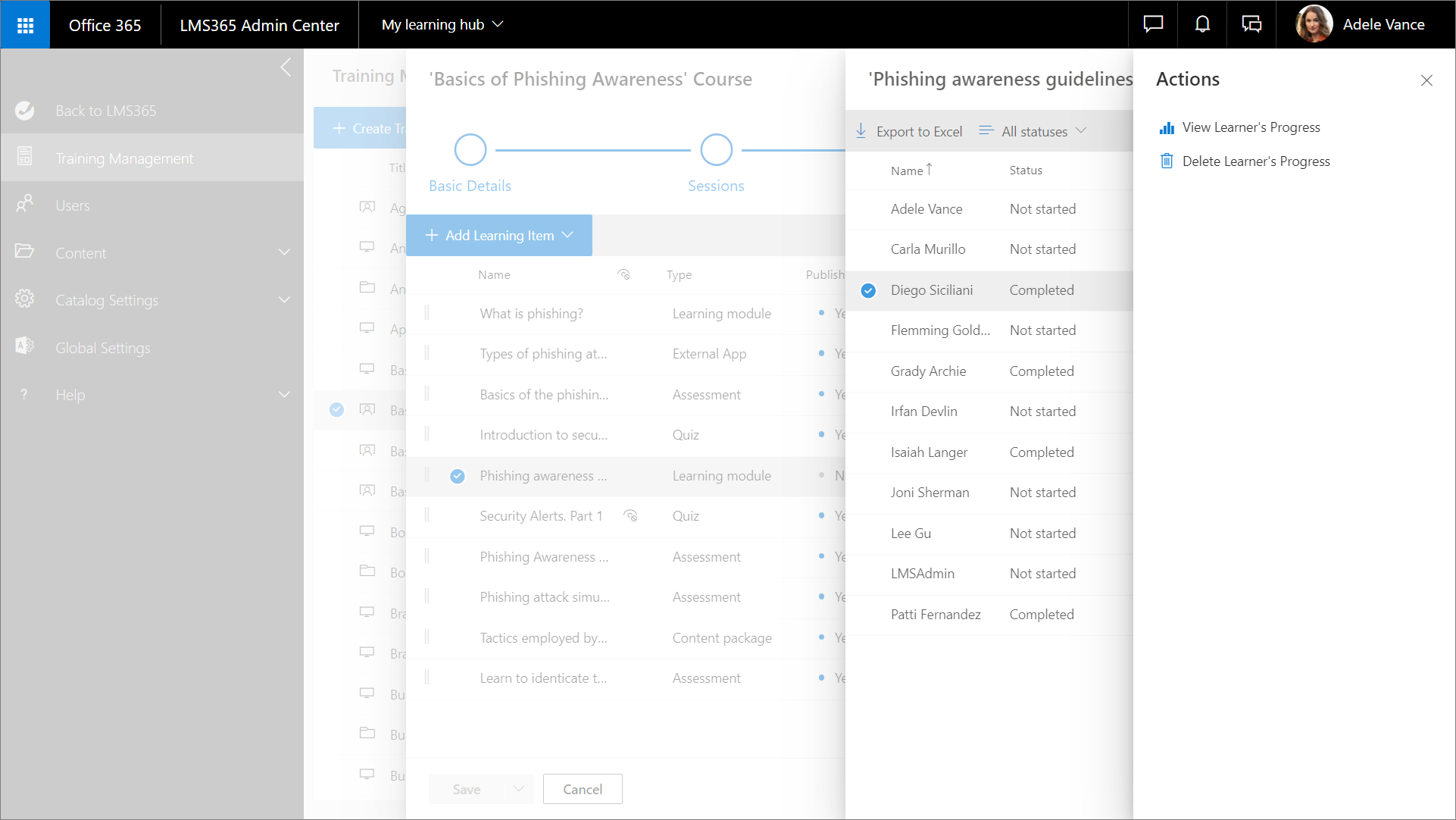Click the notifications bell icon
1456x820 pixels.
[1202, 24]
